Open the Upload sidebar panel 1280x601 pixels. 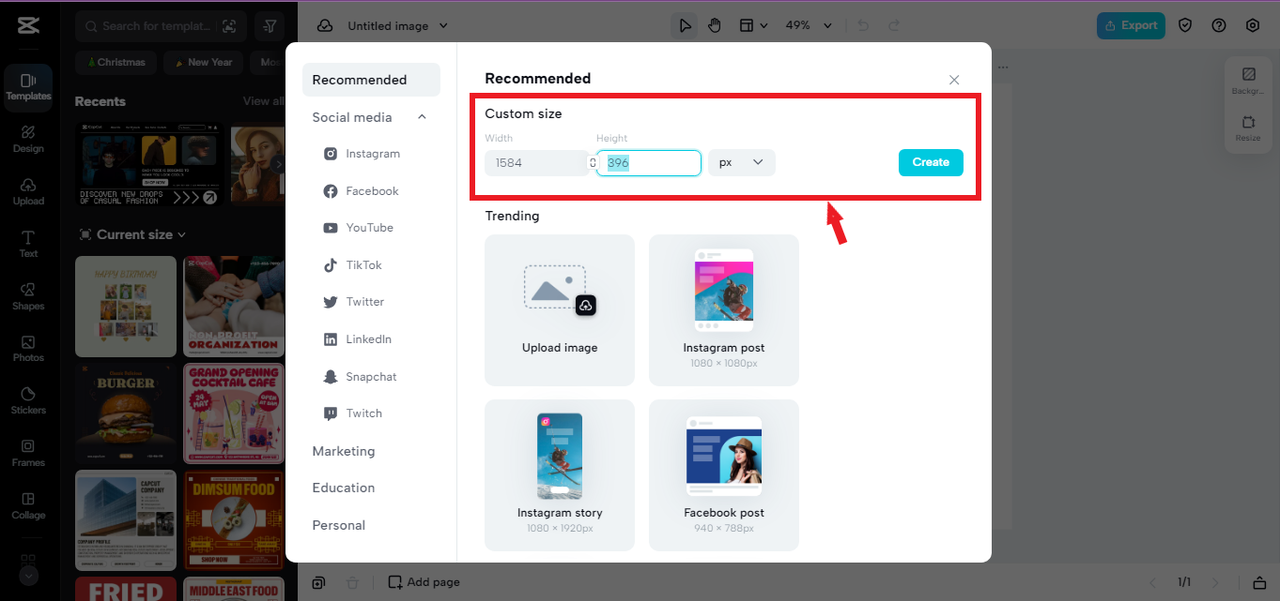pyautogui.click(x=28, y=191)
